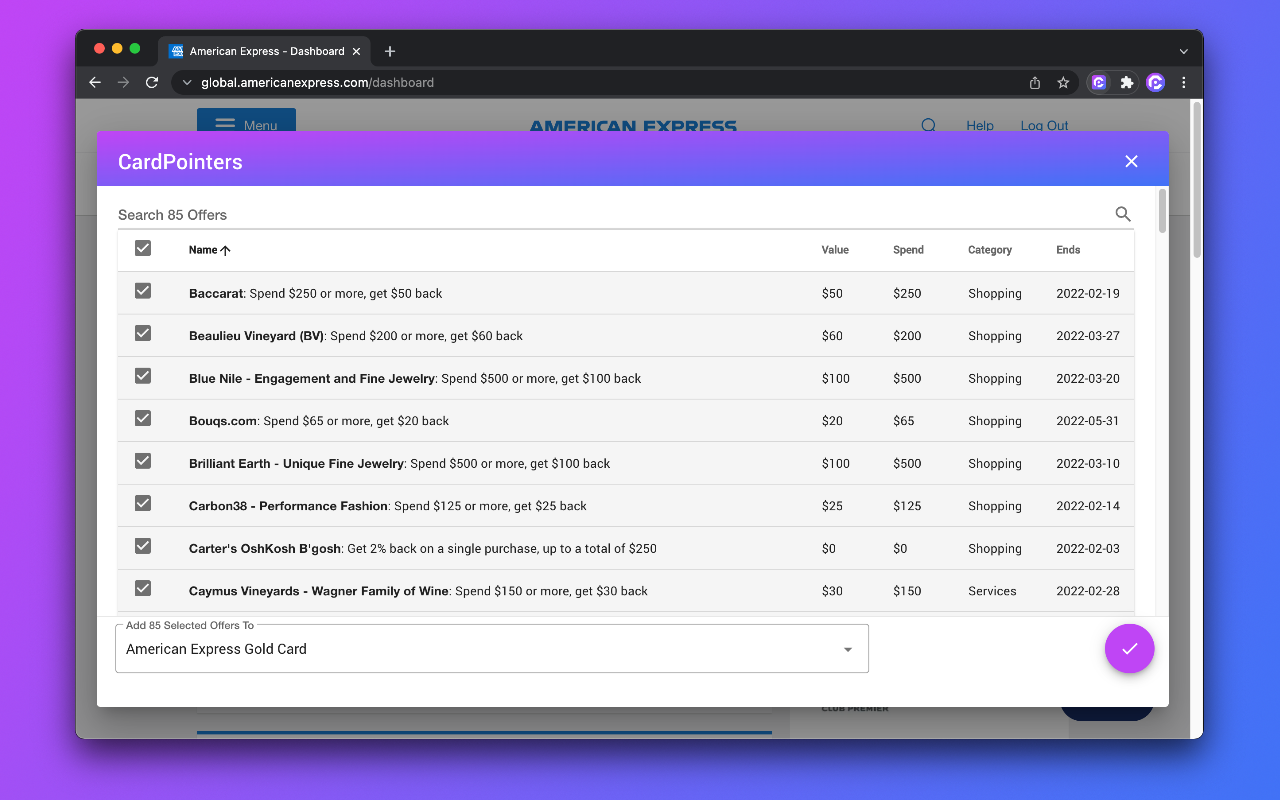Screen dimensions: 1280x800
Task: Click the Brilliant Earth offer description
Action: click(x=400, y=464)
